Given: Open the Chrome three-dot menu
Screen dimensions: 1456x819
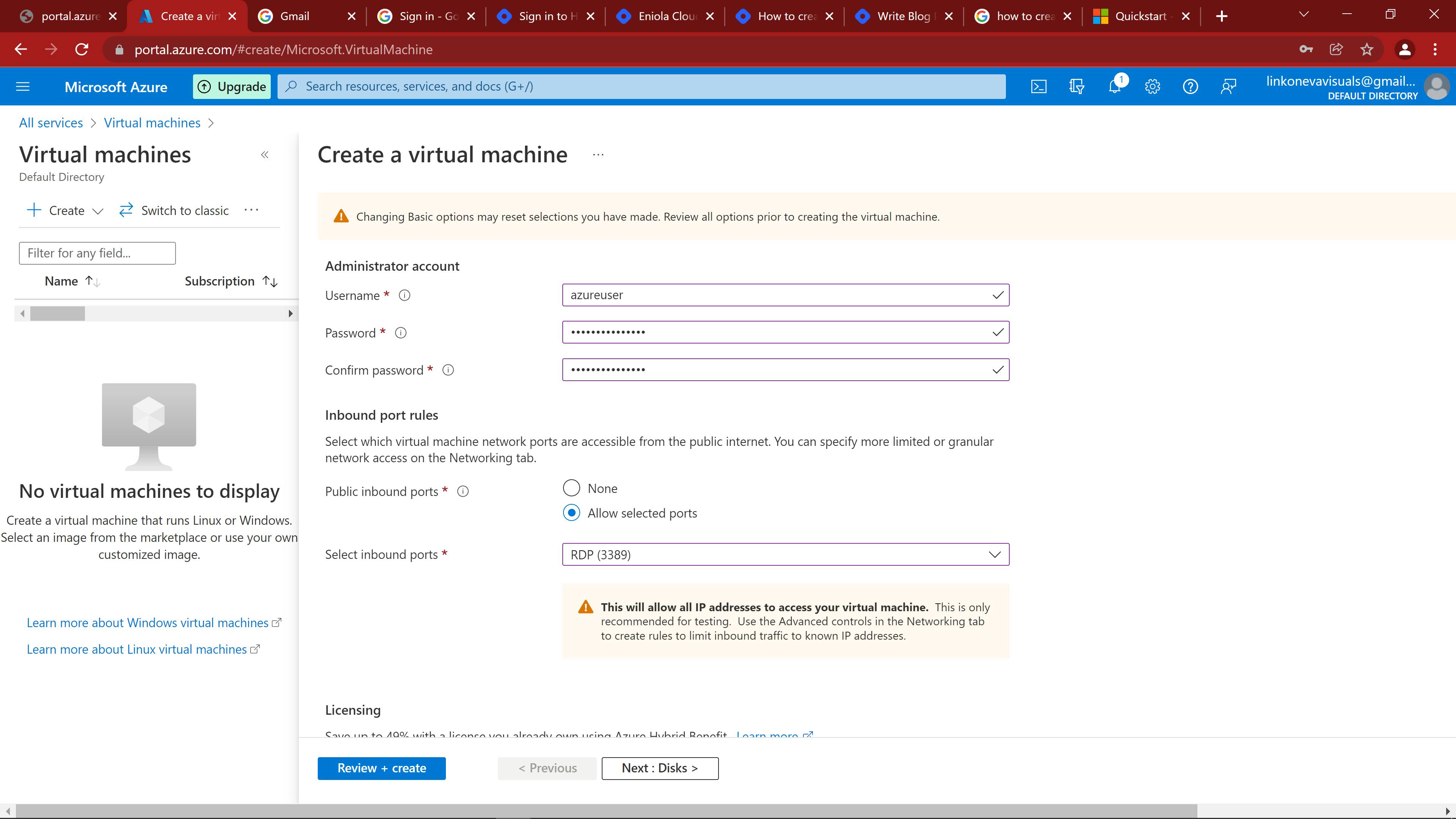Looking at the screenshot, I should point(1435,49).
